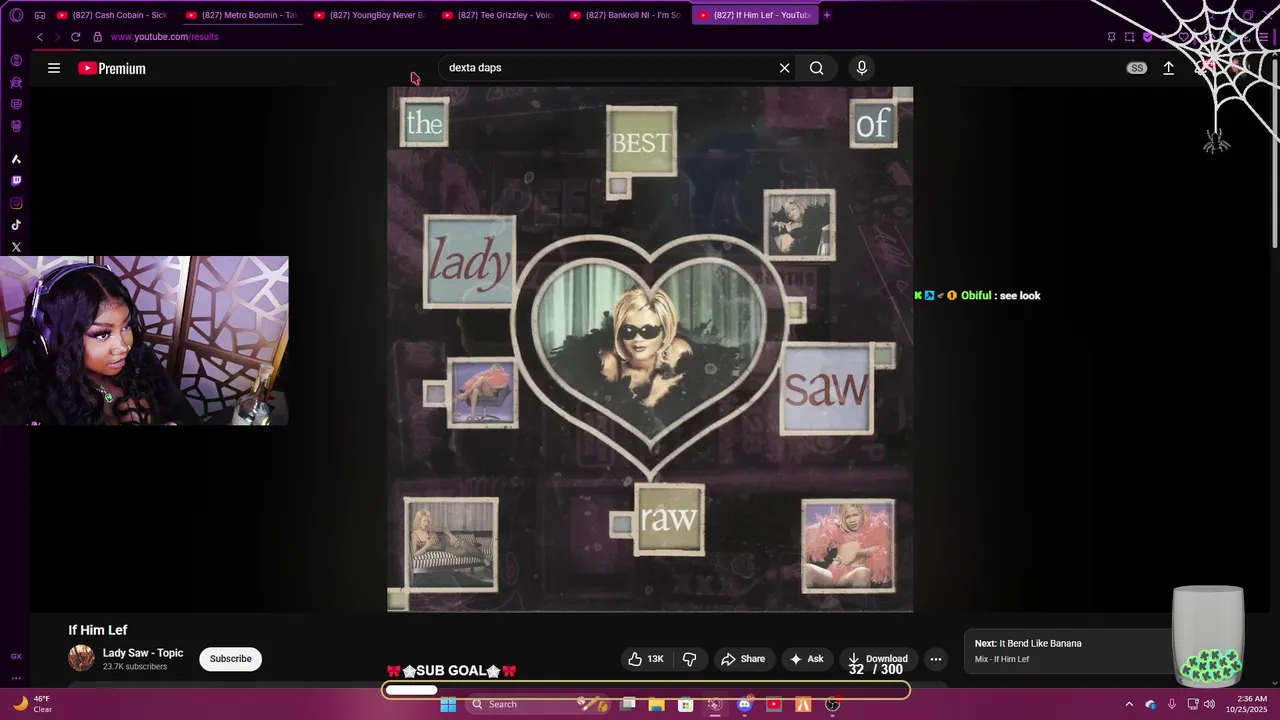1280x720 pixels.
Task: Open X (Twitter) sidebar icon
Action: click(16, 247)
